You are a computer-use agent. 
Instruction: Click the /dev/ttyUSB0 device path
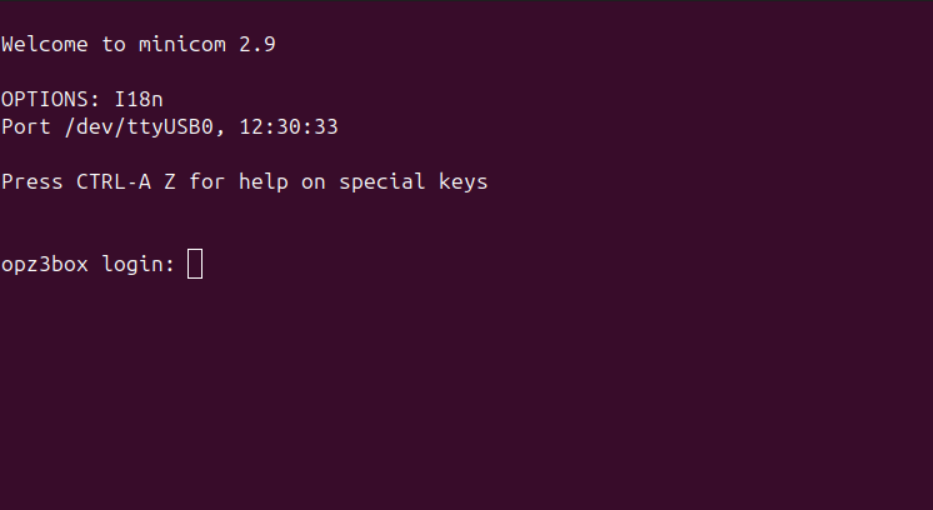[x=138, y=127]
